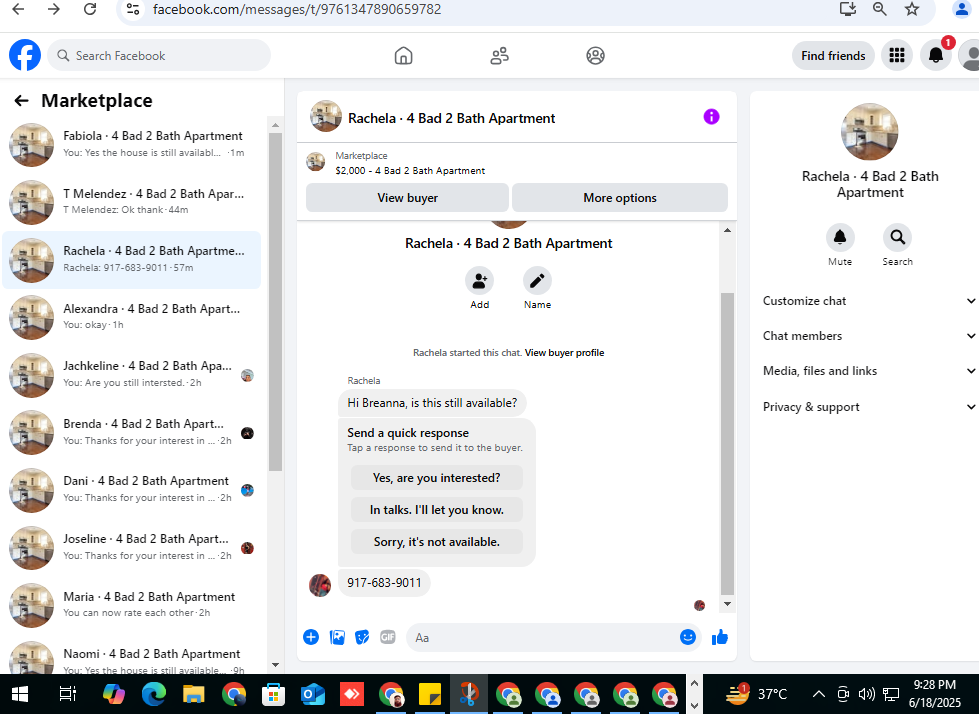The width and height of the screenshot is (979, 714).
Task: Open Dani conversation
Action: click(x=132, y=490)
